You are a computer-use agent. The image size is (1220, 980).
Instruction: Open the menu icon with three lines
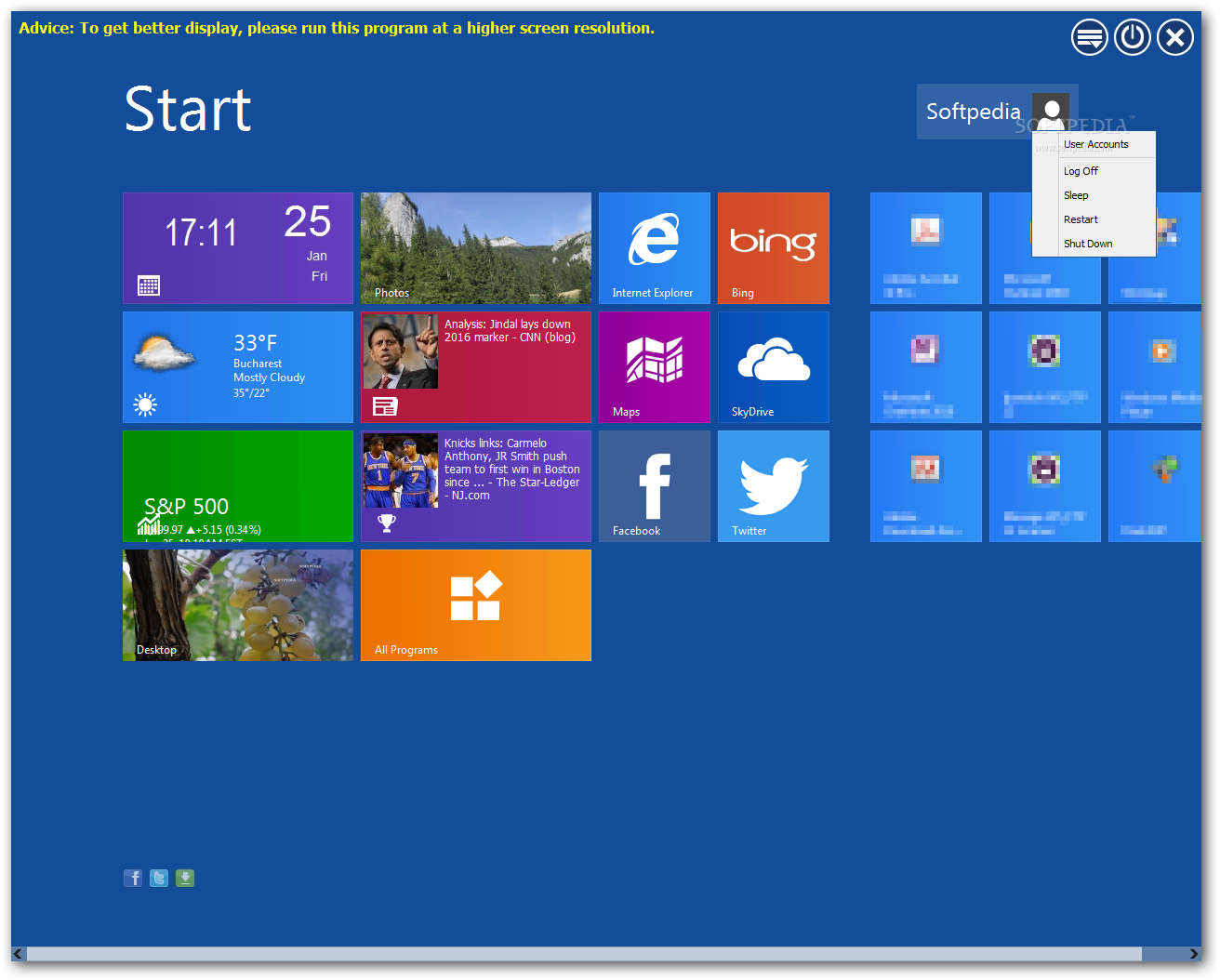click(1090, 37)
